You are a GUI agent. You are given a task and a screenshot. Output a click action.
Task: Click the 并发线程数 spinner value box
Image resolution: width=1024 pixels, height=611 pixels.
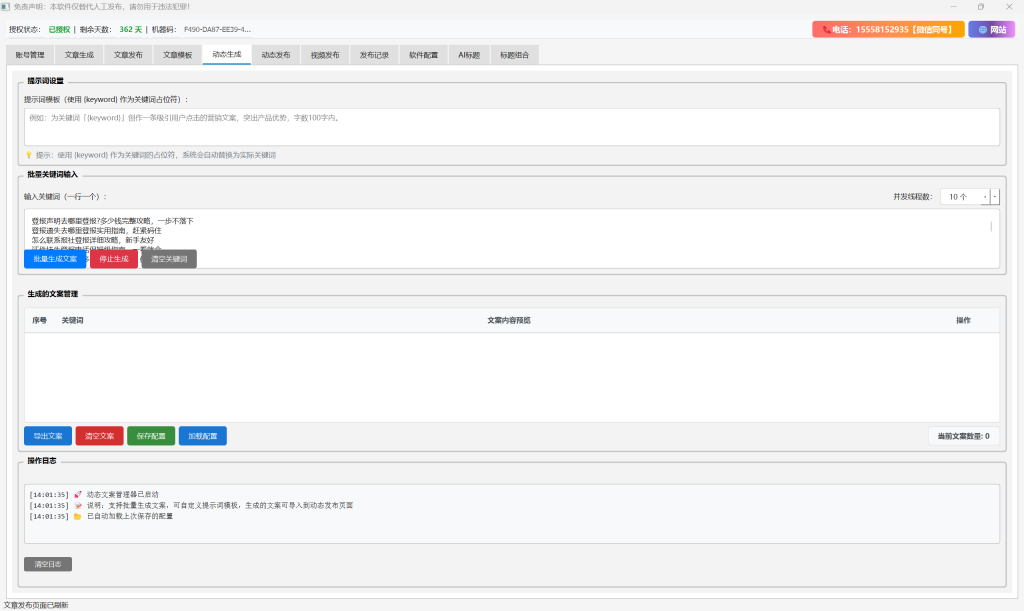[x=959, y=197]
